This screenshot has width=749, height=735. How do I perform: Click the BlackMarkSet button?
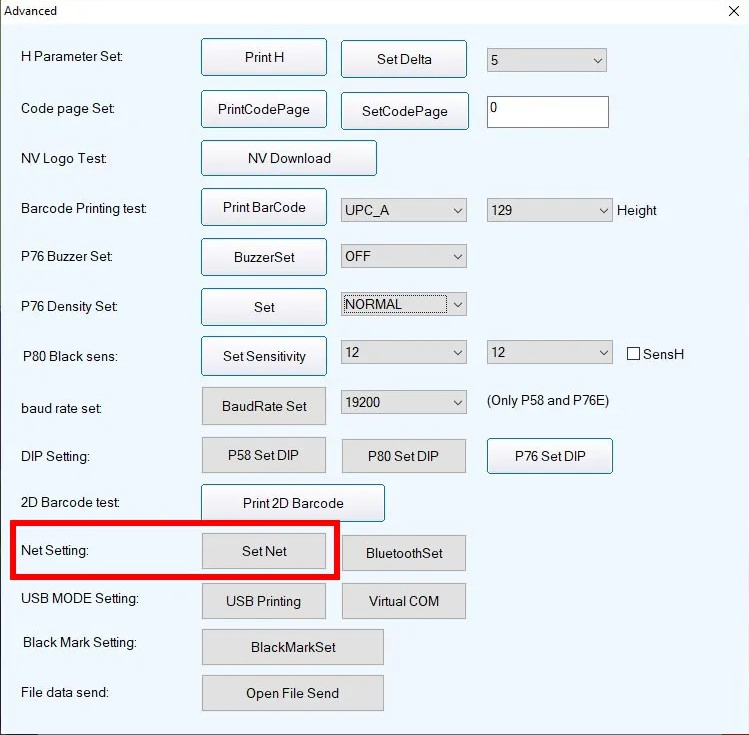point(292,647)
